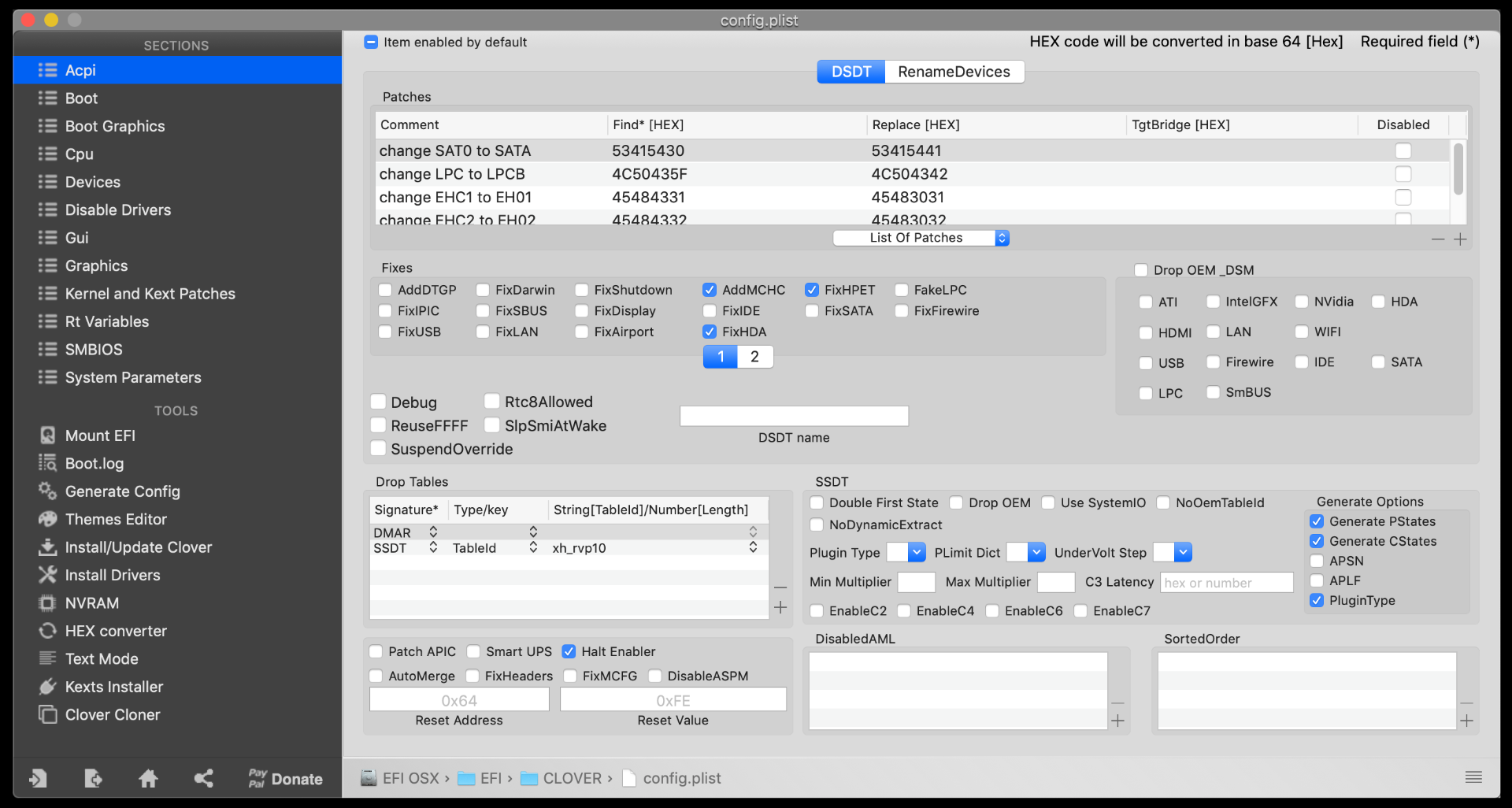Switch to the RenameDevices tab
The image size is (1512, 808).
coord(954,72)
